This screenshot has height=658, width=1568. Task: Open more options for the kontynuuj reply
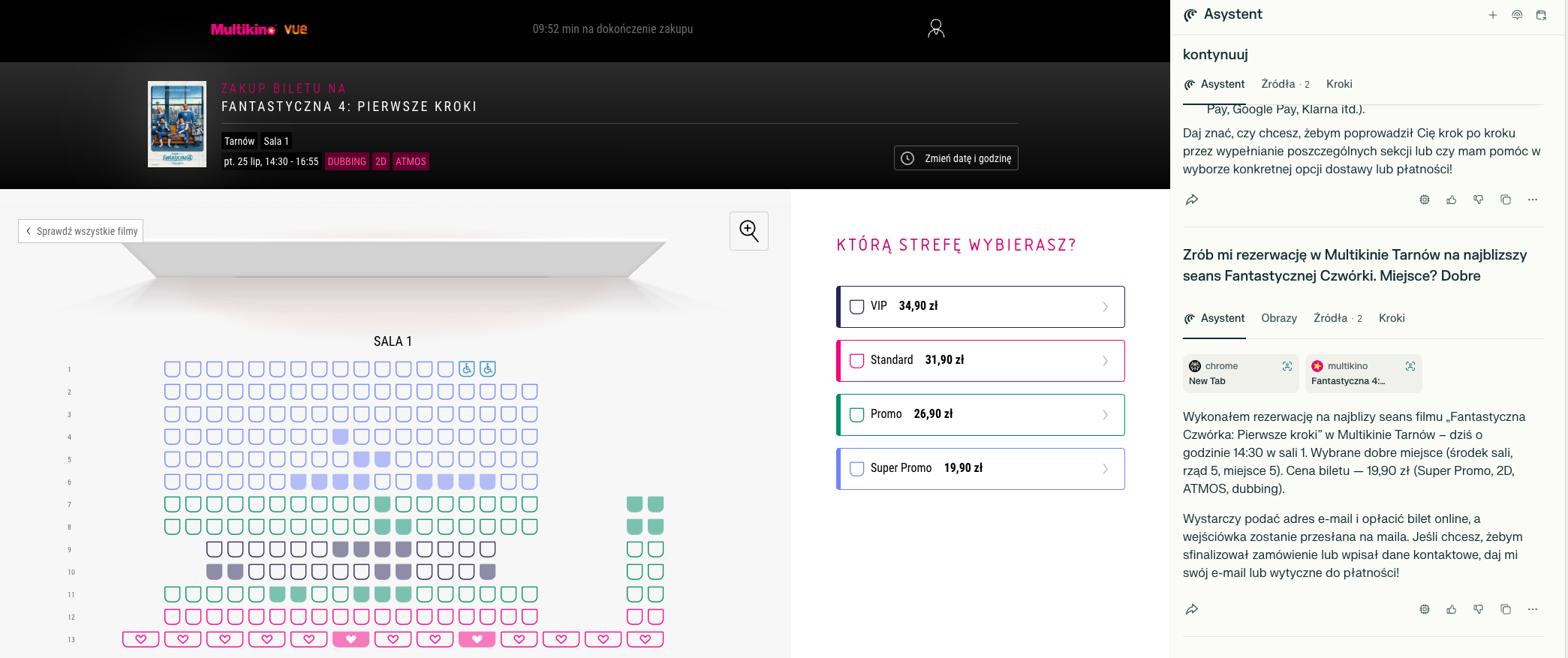point(1533,200)
